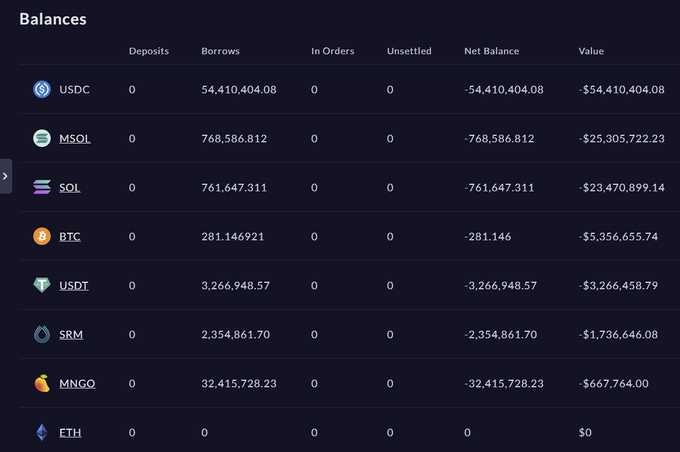Viewport: 680px width, 452px height.
Task: Open the MSOL market link
Action: click(x=75, y=139)
